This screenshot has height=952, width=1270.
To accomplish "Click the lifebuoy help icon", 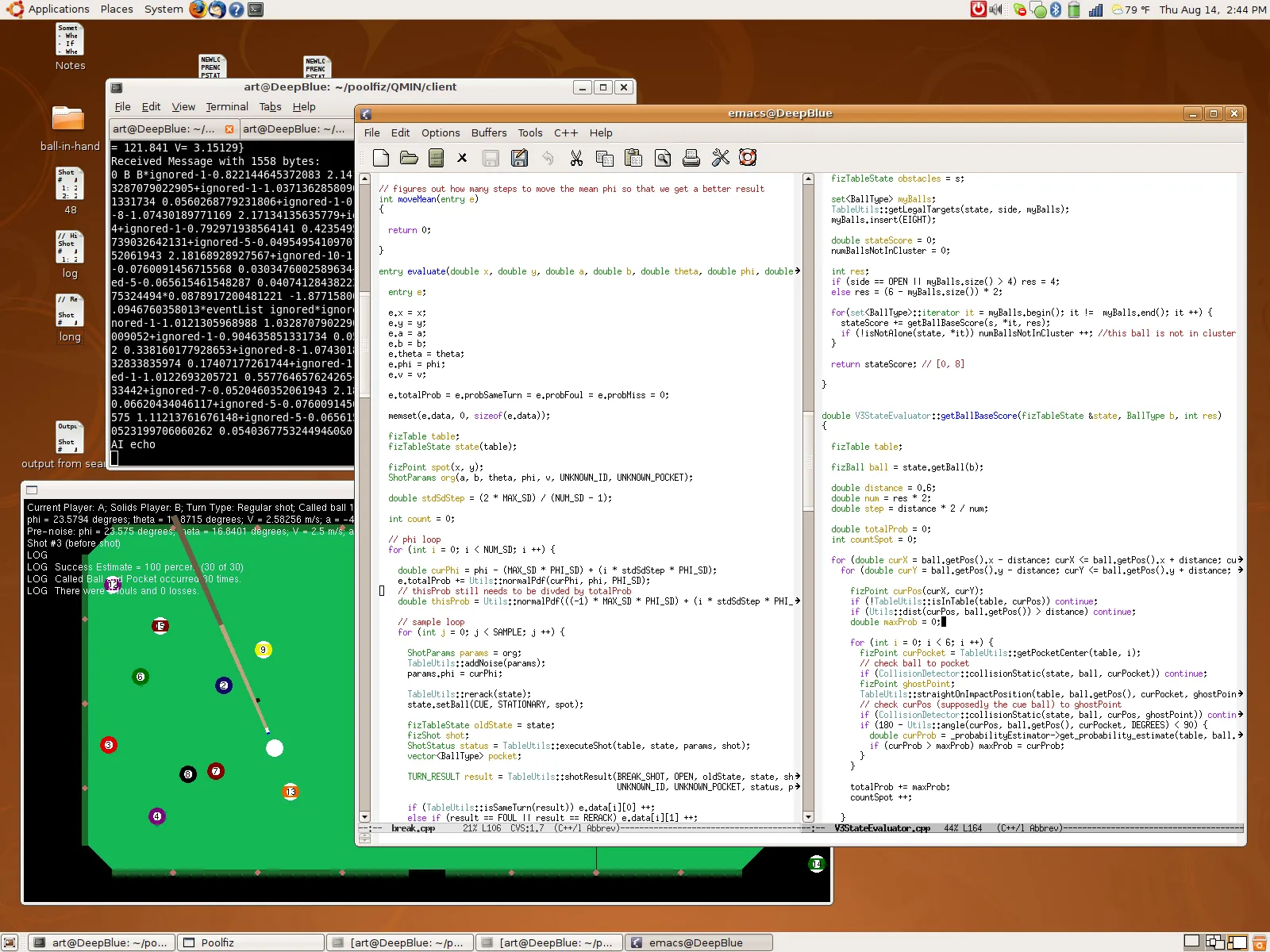I will coord(748,158).
